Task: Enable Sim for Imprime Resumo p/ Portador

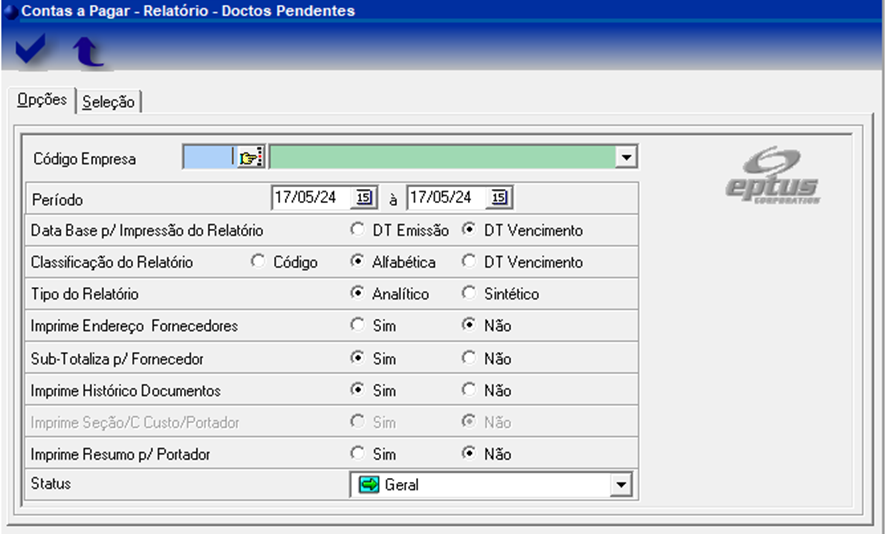Action: tap(358, 454)
